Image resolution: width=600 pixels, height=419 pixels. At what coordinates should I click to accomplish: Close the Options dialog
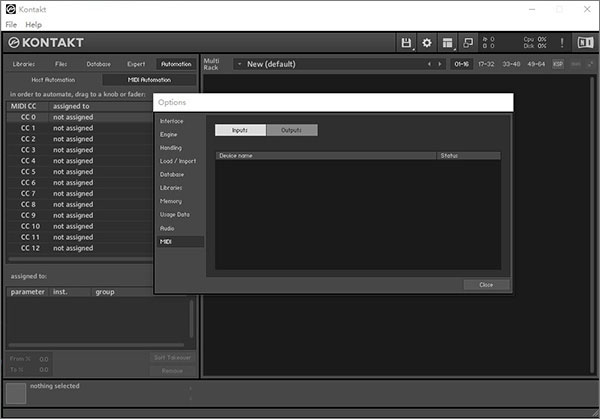coord(486,285)
